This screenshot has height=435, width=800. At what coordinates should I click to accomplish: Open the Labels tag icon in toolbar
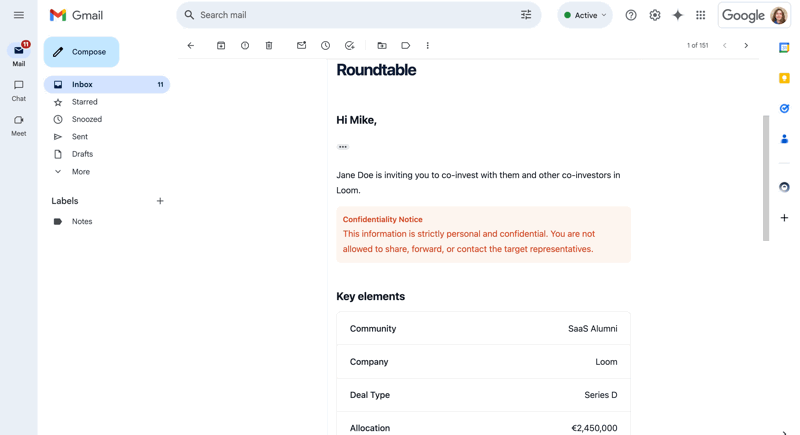point(406,45)
